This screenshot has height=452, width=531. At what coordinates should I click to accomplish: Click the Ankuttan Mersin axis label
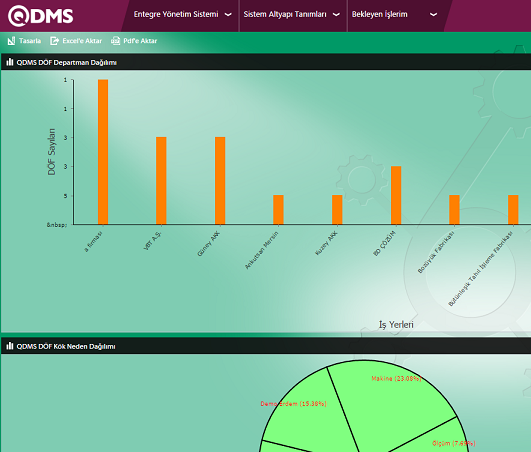tap(261, 250)
